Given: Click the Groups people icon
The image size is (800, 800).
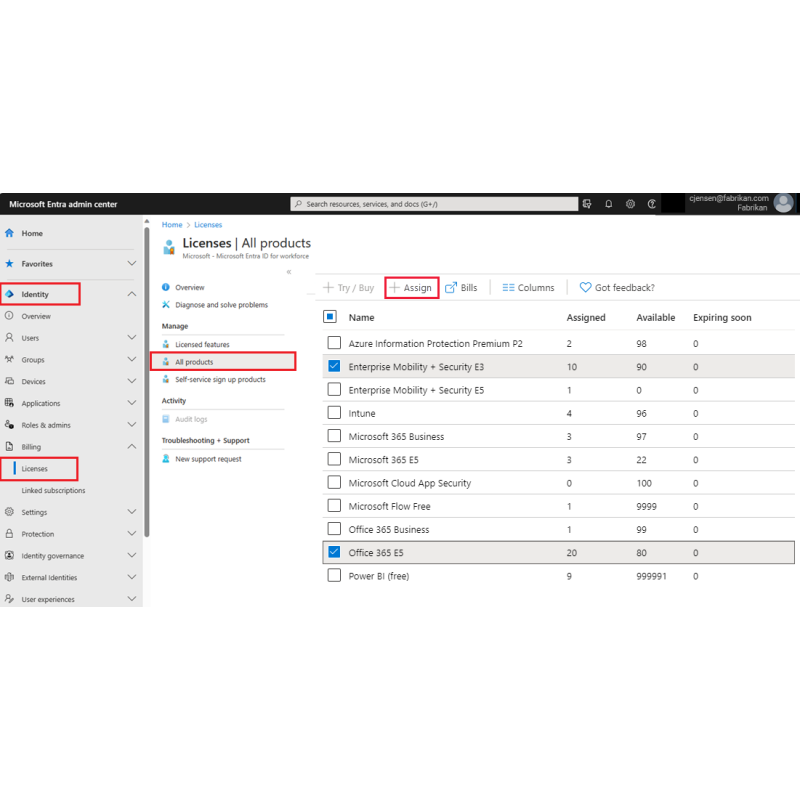Looking at the screenshot, I should pyautogui.click(x=9, y=360).
